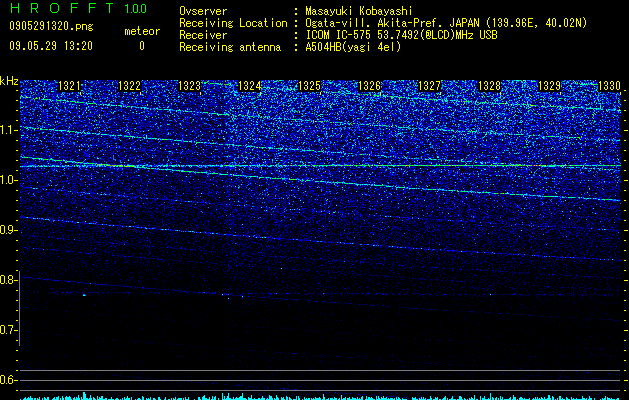Click the observer name Masayuki Kobayashi

pos(359,11)
